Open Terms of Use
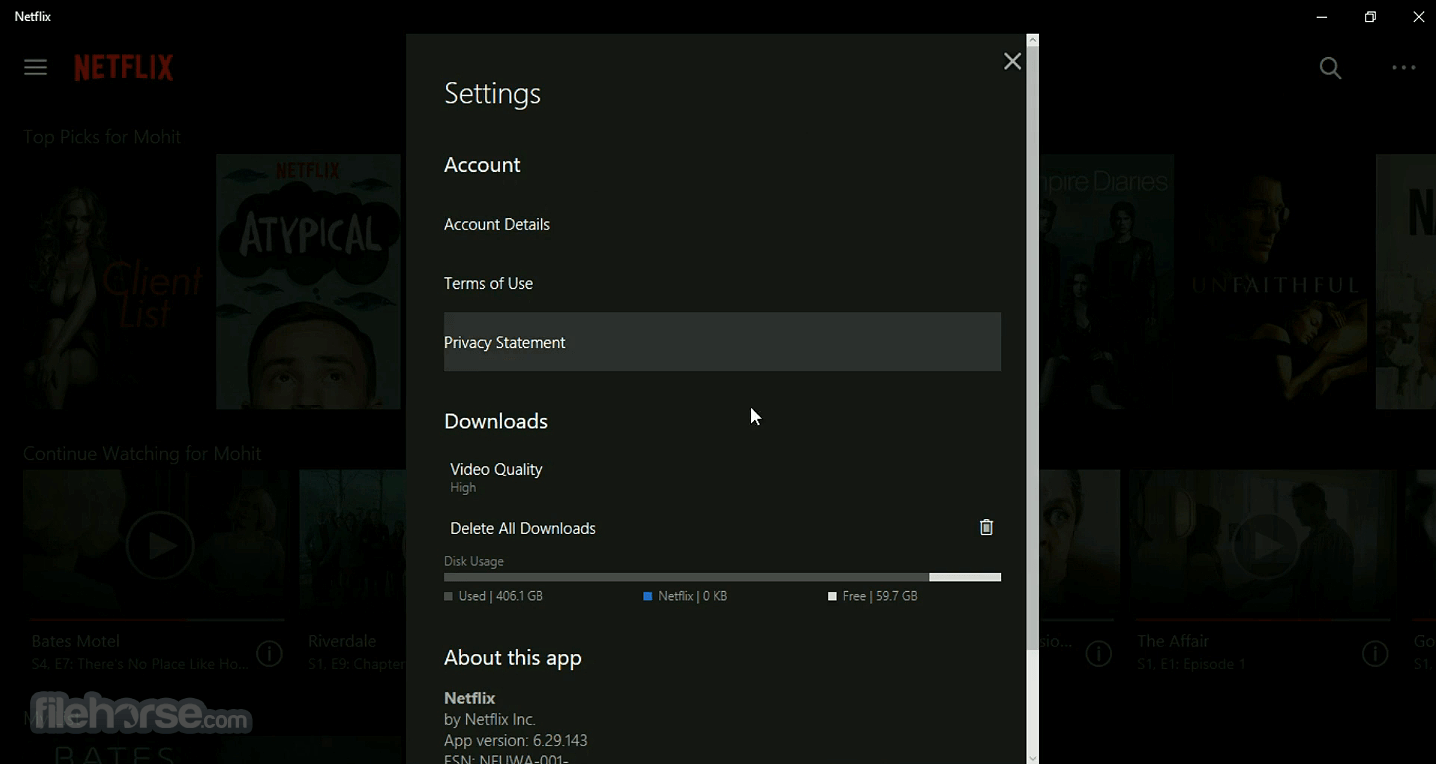Image resolution: width=1436 pixels, height=764 pixels. point(722,284)
